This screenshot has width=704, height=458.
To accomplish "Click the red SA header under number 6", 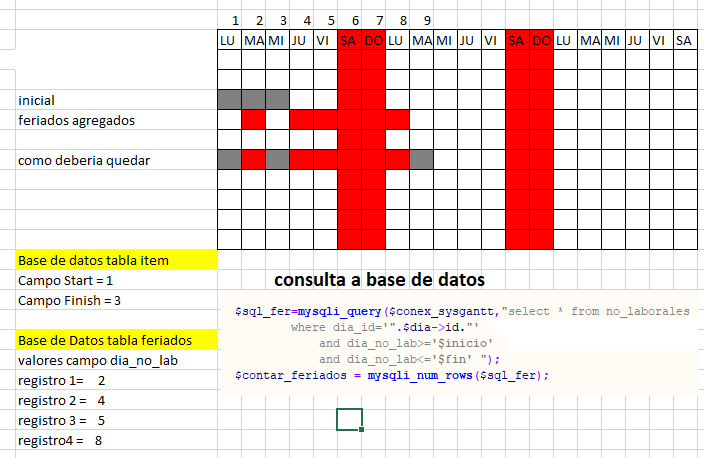I will coord(350,40).
